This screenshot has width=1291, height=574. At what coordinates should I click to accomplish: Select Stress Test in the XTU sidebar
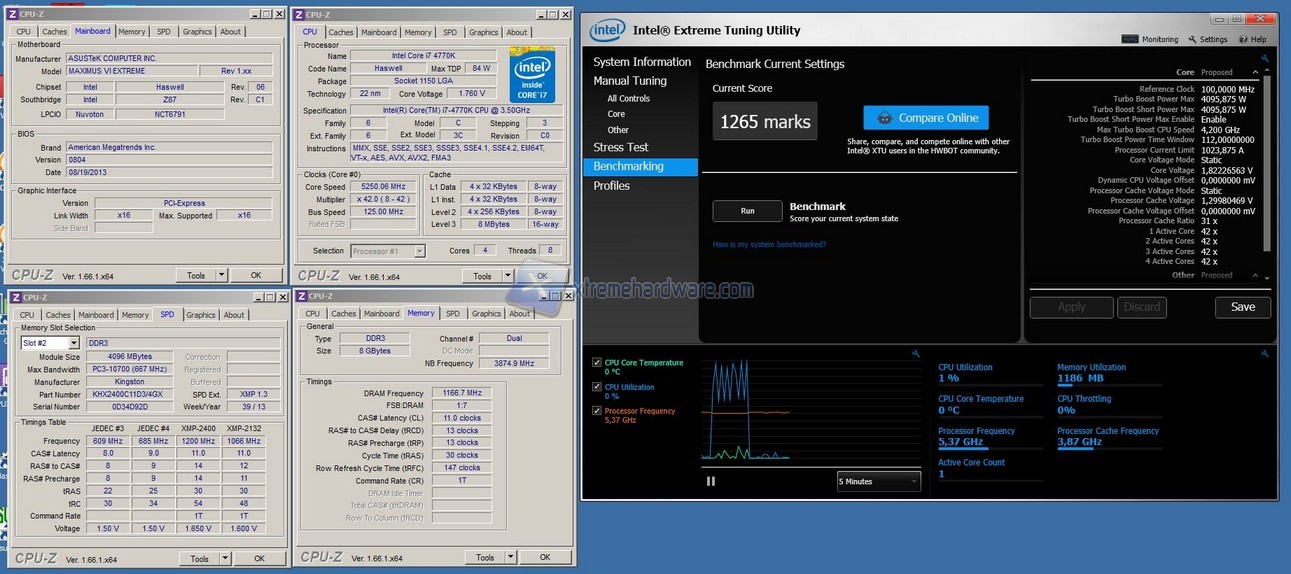(621, 147)
